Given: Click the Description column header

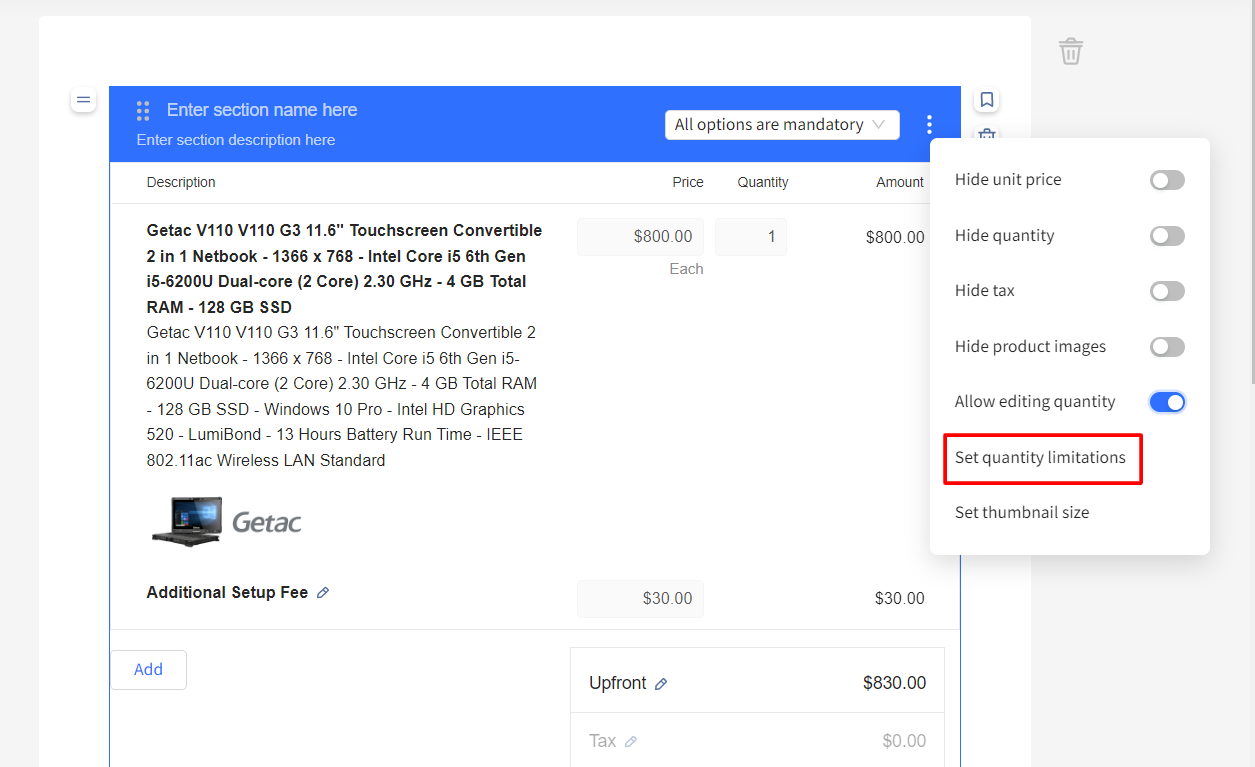Looking at the screenshot, I should coord(181,182).
